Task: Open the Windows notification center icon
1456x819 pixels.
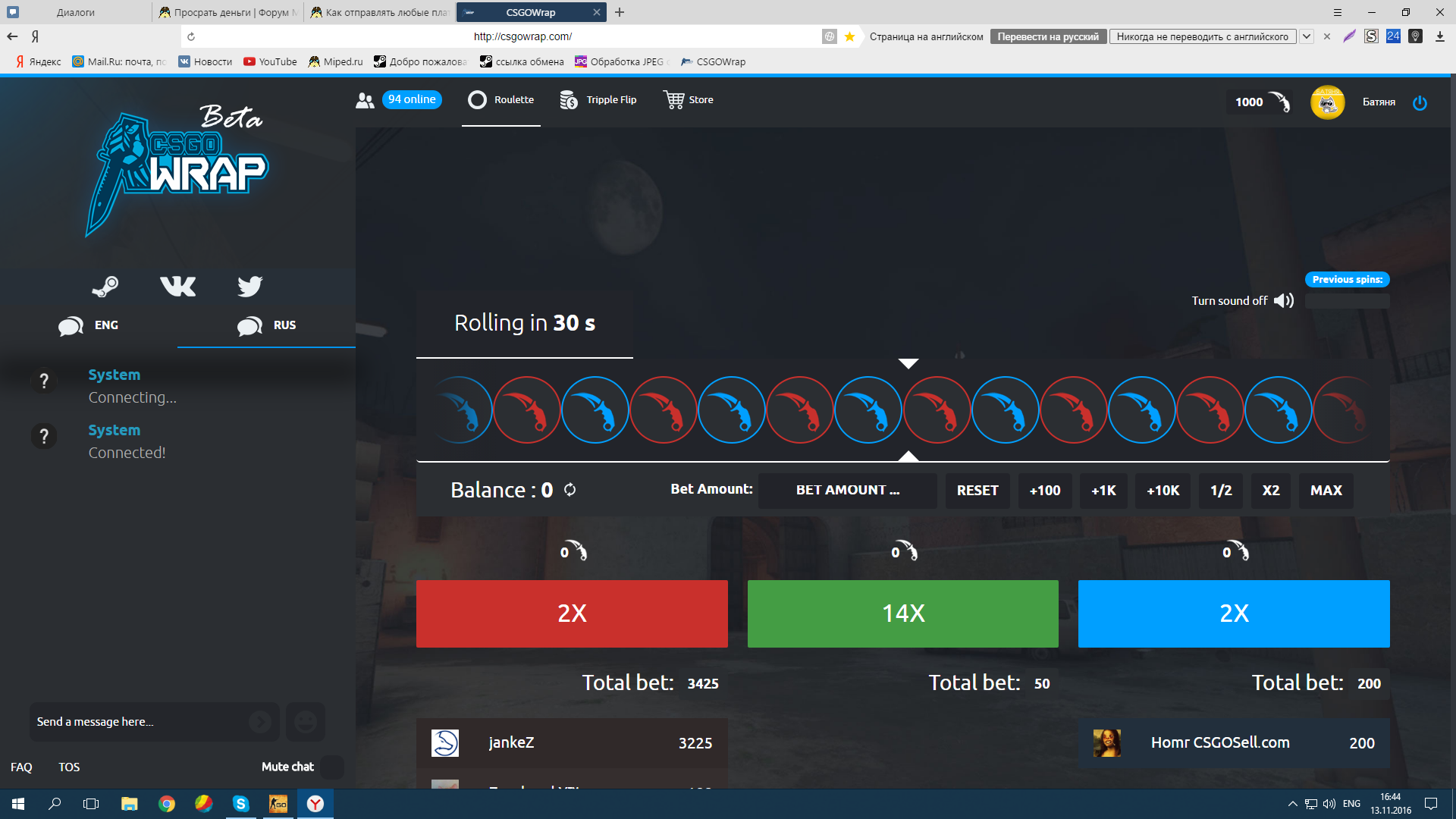Action: pos(1431,804)
